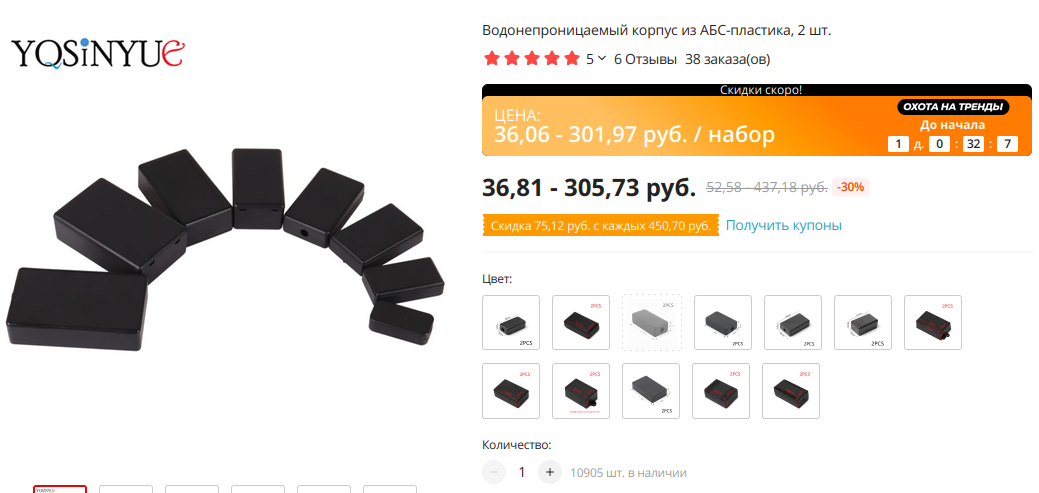Select first color variant in top row
This screenshot has width=1039, height=493.
pyautogui.click(x=511, y=323)
